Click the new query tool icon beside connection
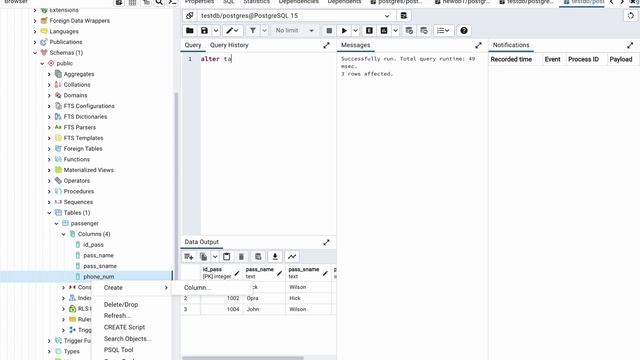Image resolution: width=640 pixels, height=360 pixels. click(404, 16)
